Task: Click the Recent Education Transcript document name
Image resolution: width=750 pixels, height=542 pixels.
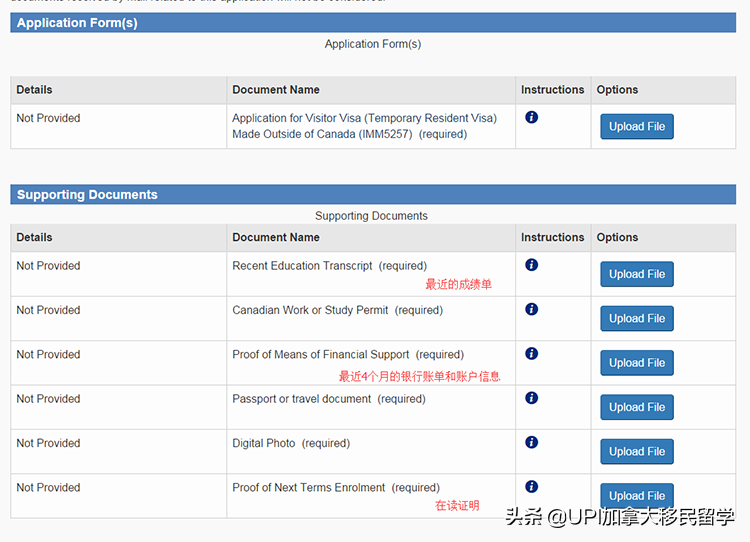Action: (x=303, y=266)
